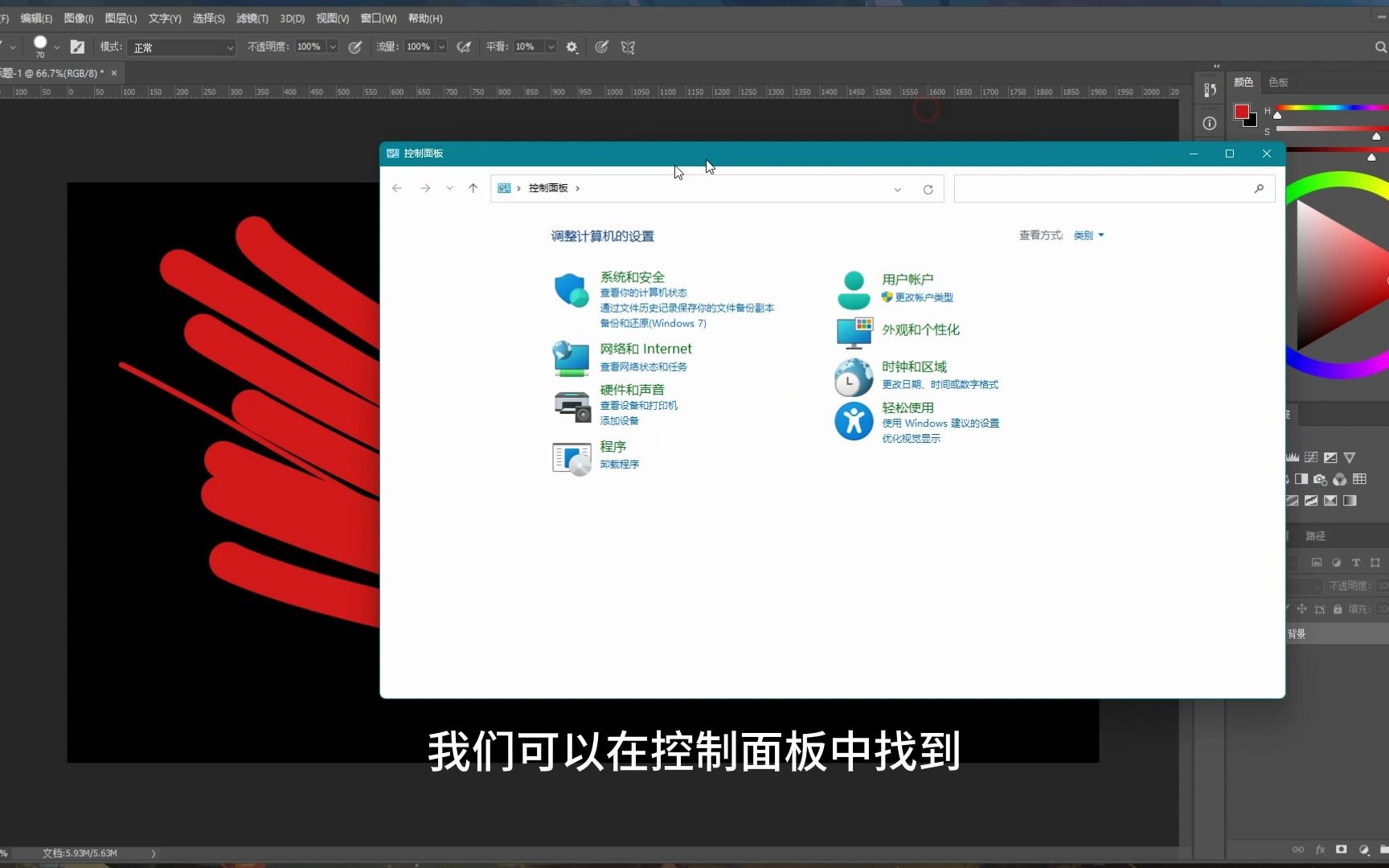Screen dimensions: 1389x868
Task: Open the 流量 percentage dropdown
Action: point(440,47)
